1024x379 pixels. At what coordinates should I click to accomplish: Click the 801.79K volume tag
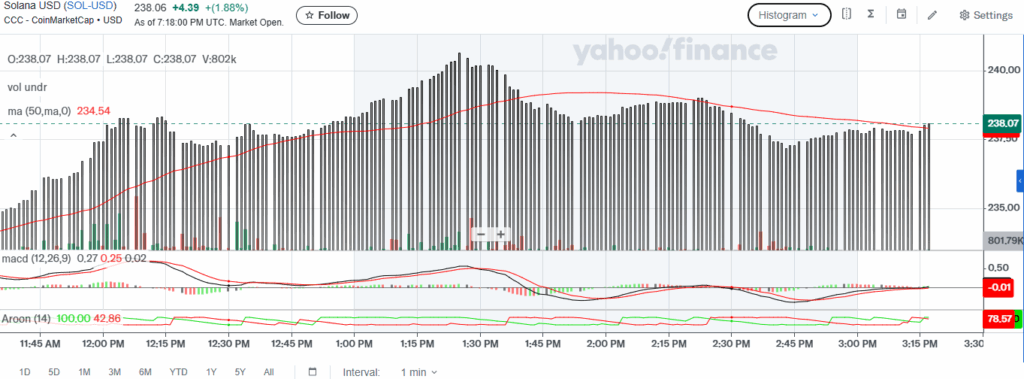click(1003, 240)
